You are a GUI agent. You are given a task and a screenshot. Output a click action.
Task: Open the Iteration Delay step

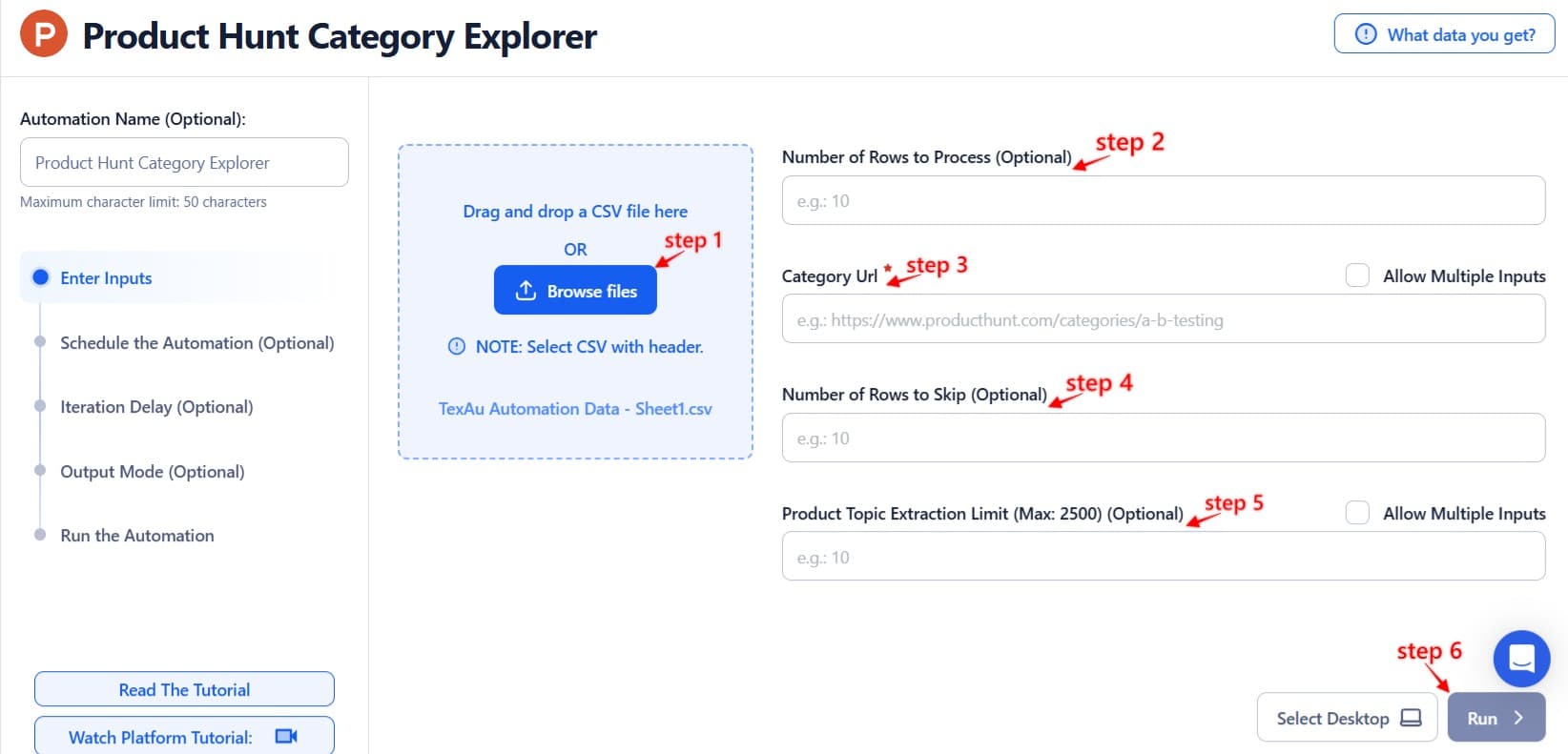(156, 407)
